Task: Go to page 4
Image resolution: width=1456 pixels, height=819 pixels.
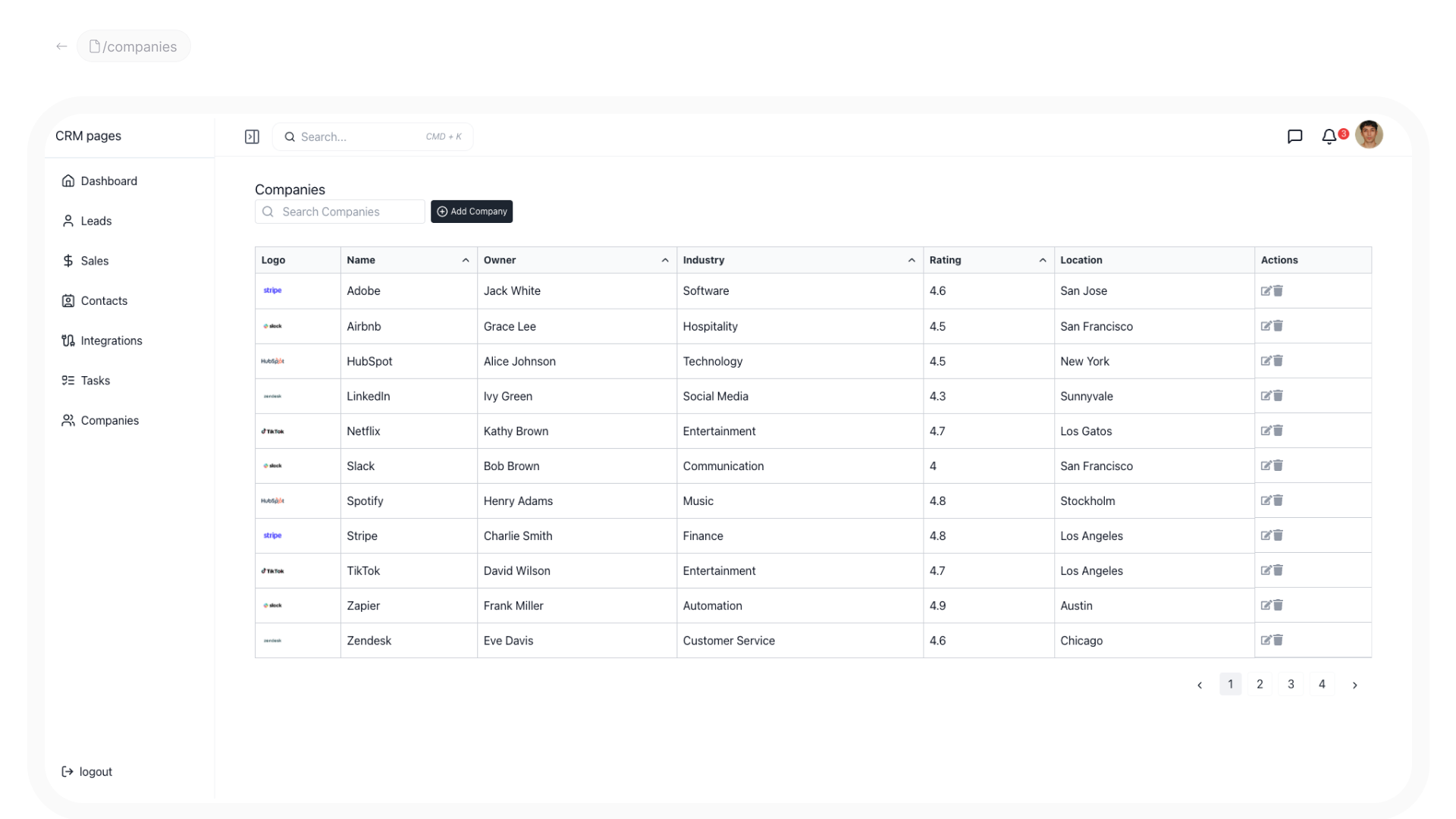Action: tap(1322, 684)
